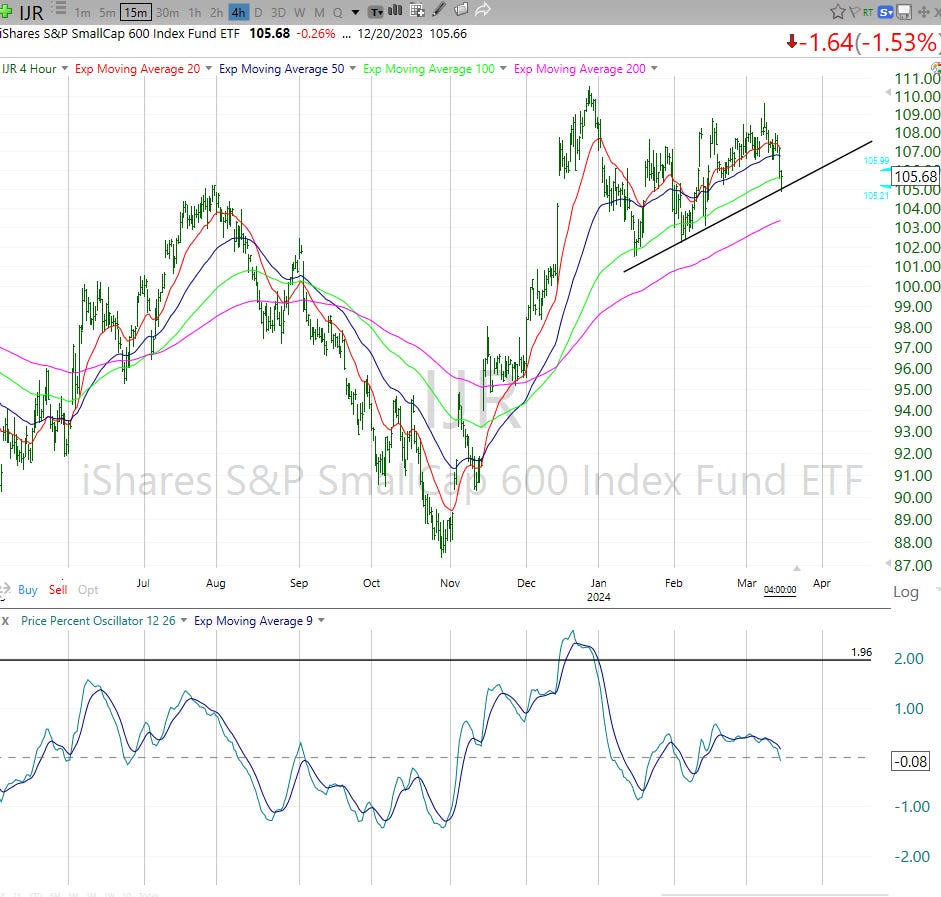941x897 pixels.
Task: Expand the Exp Moving Average 50 dropdown
Action: tap(352, 68)
